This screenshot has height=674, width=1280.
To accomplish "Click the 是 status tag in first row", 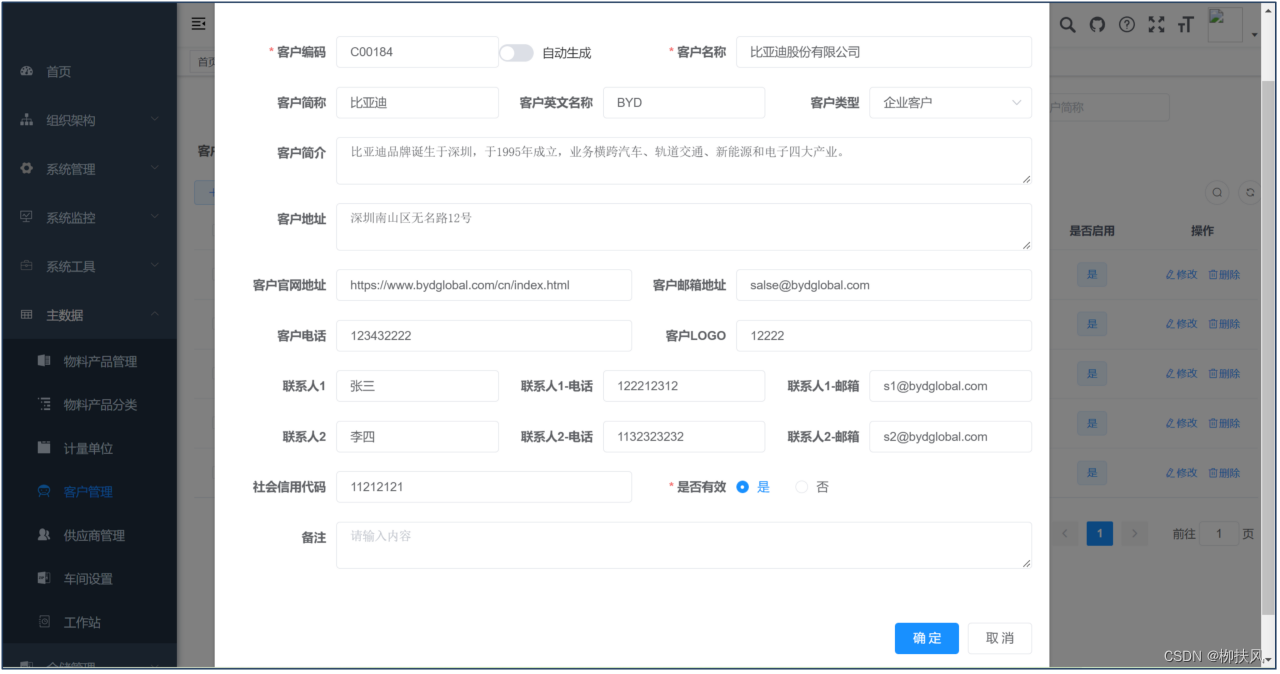I will tap(1092, 274).
